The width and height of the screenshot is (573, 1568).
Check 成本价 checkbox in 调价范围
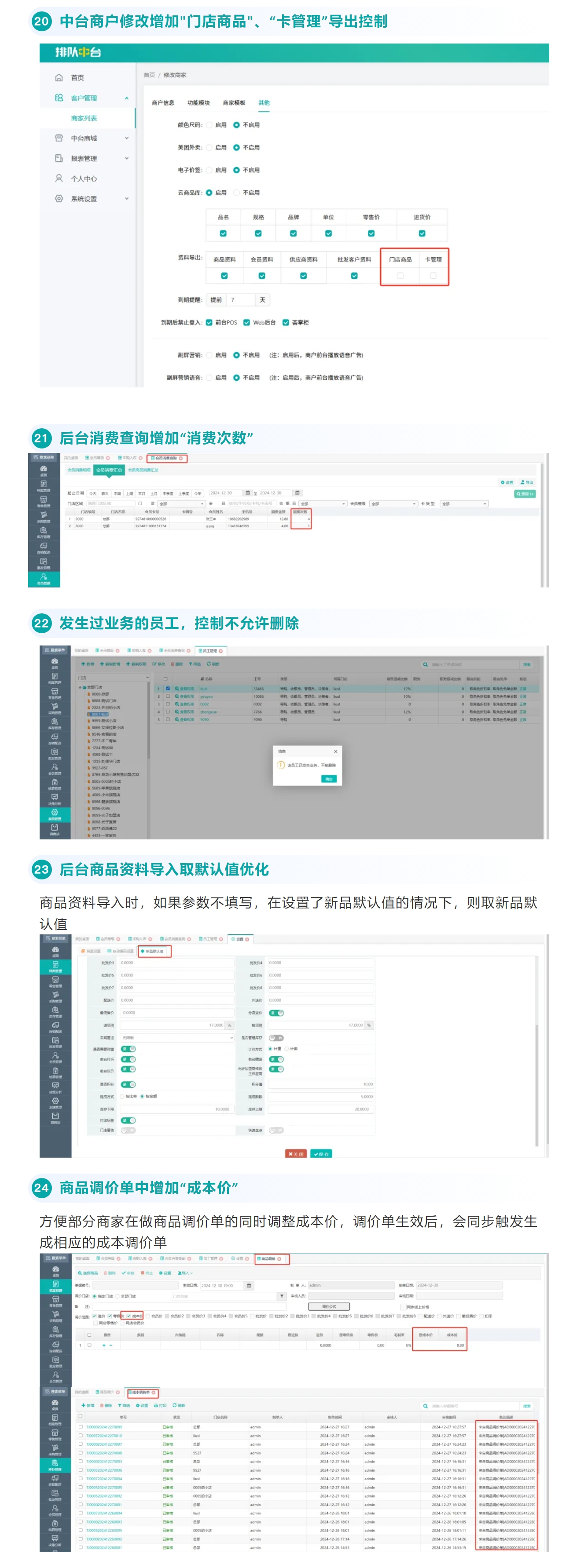pos(128,1316)
